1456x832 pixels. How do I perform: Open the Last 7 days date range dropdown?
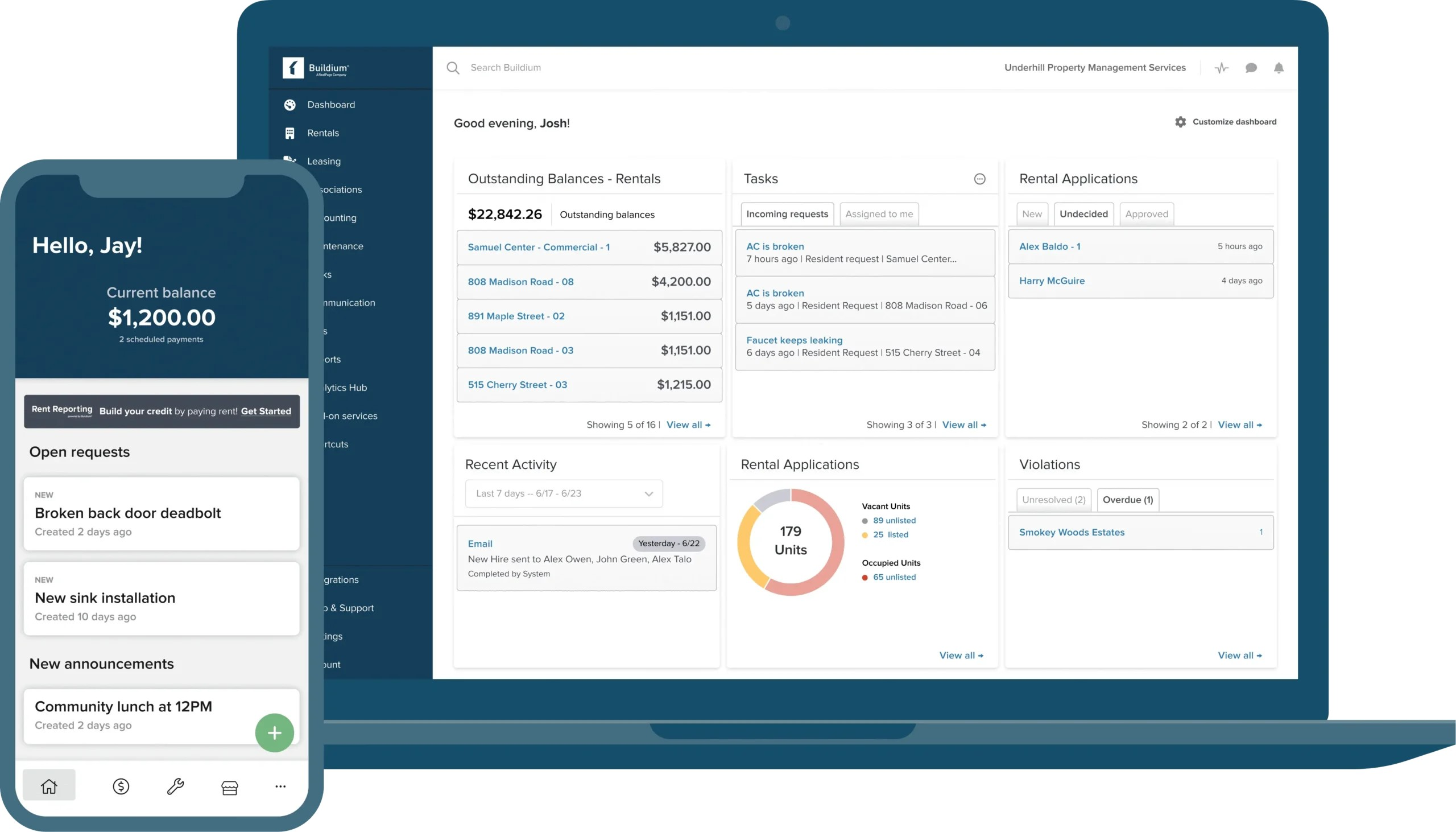pyautogui.click(x=563, y=493)
